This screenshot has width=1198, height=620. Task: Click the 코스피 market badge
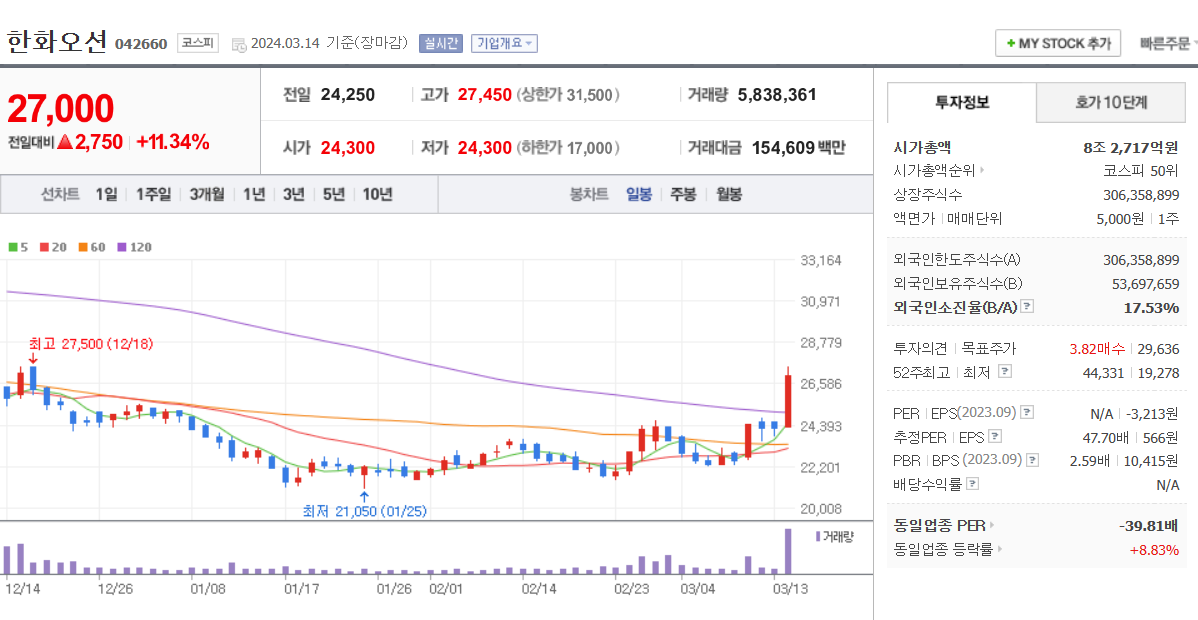pyautogui.click(x=198, y=44)
